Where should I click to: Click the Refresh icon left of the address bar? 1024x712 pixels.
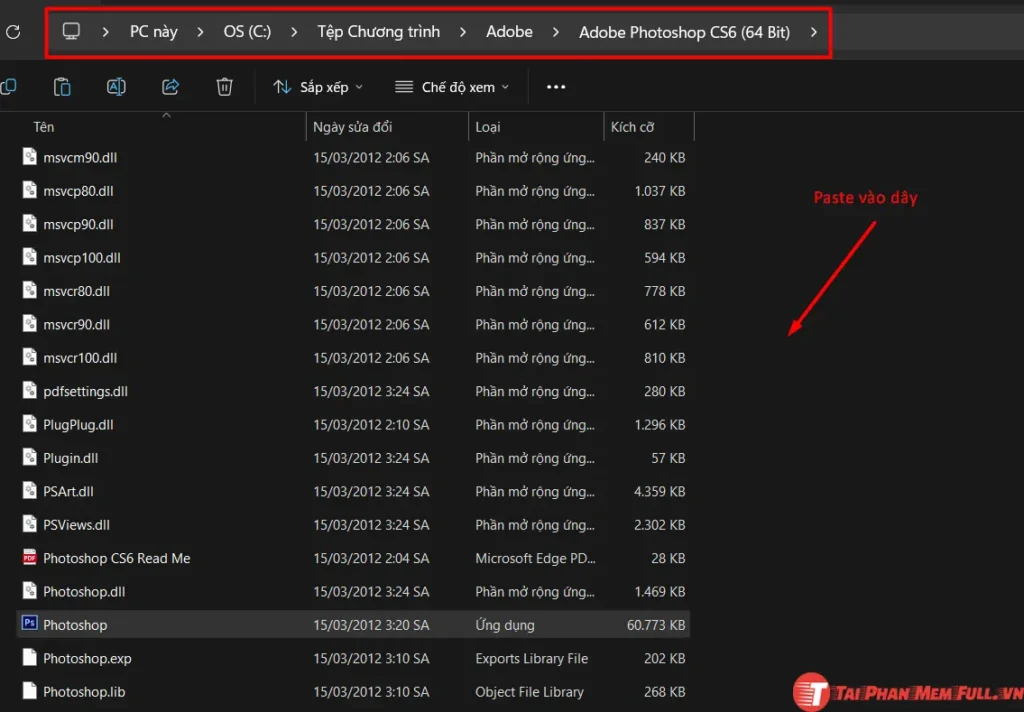14,31
